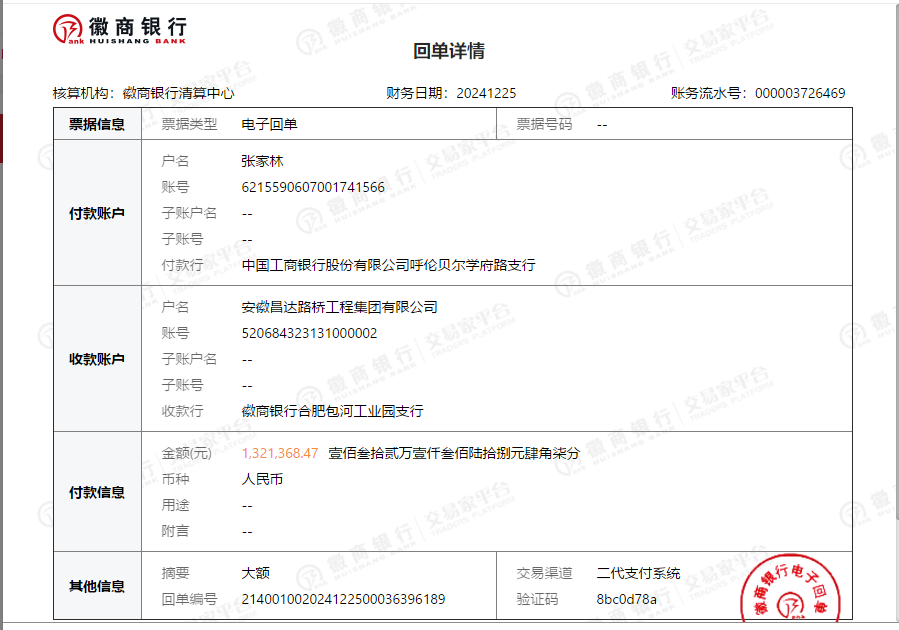The width and height of the screenshot is (899, 630).
Task: Select the payee name 安徽昌达路桥工程集团有限公司
Action: tap(339, 307)
